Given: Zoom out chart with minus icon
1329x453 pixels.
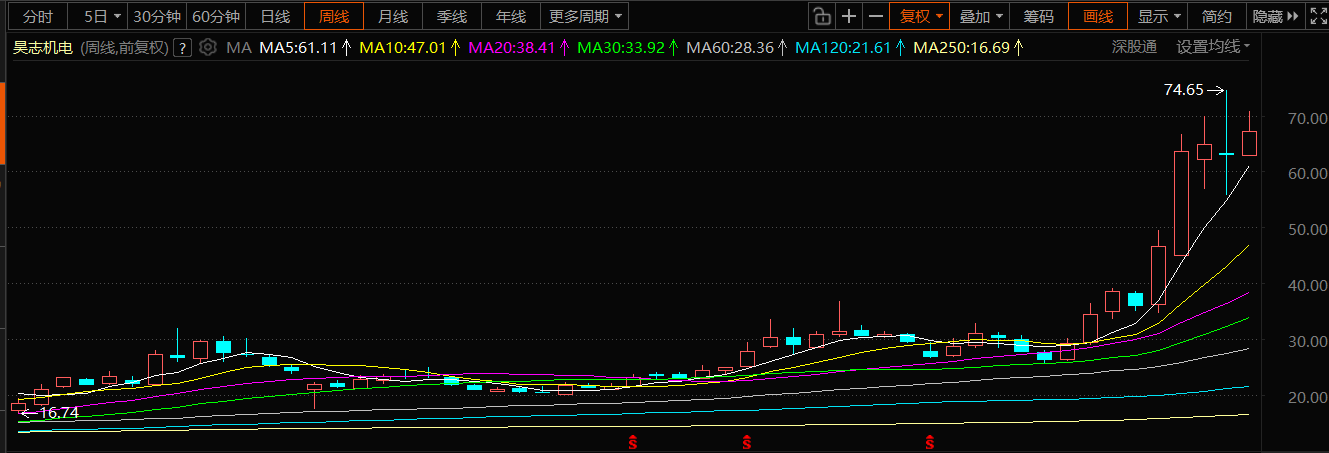Looking at the screenshot, I should coord(875,16).
